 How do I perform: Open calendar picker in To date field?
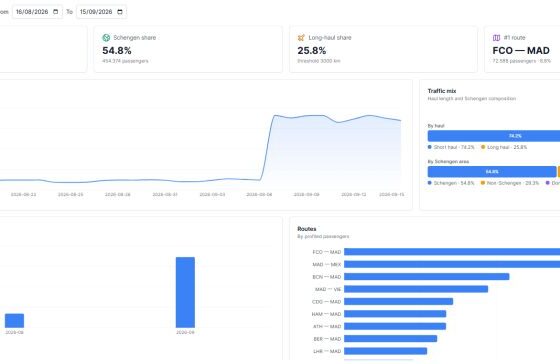[120, 12]
